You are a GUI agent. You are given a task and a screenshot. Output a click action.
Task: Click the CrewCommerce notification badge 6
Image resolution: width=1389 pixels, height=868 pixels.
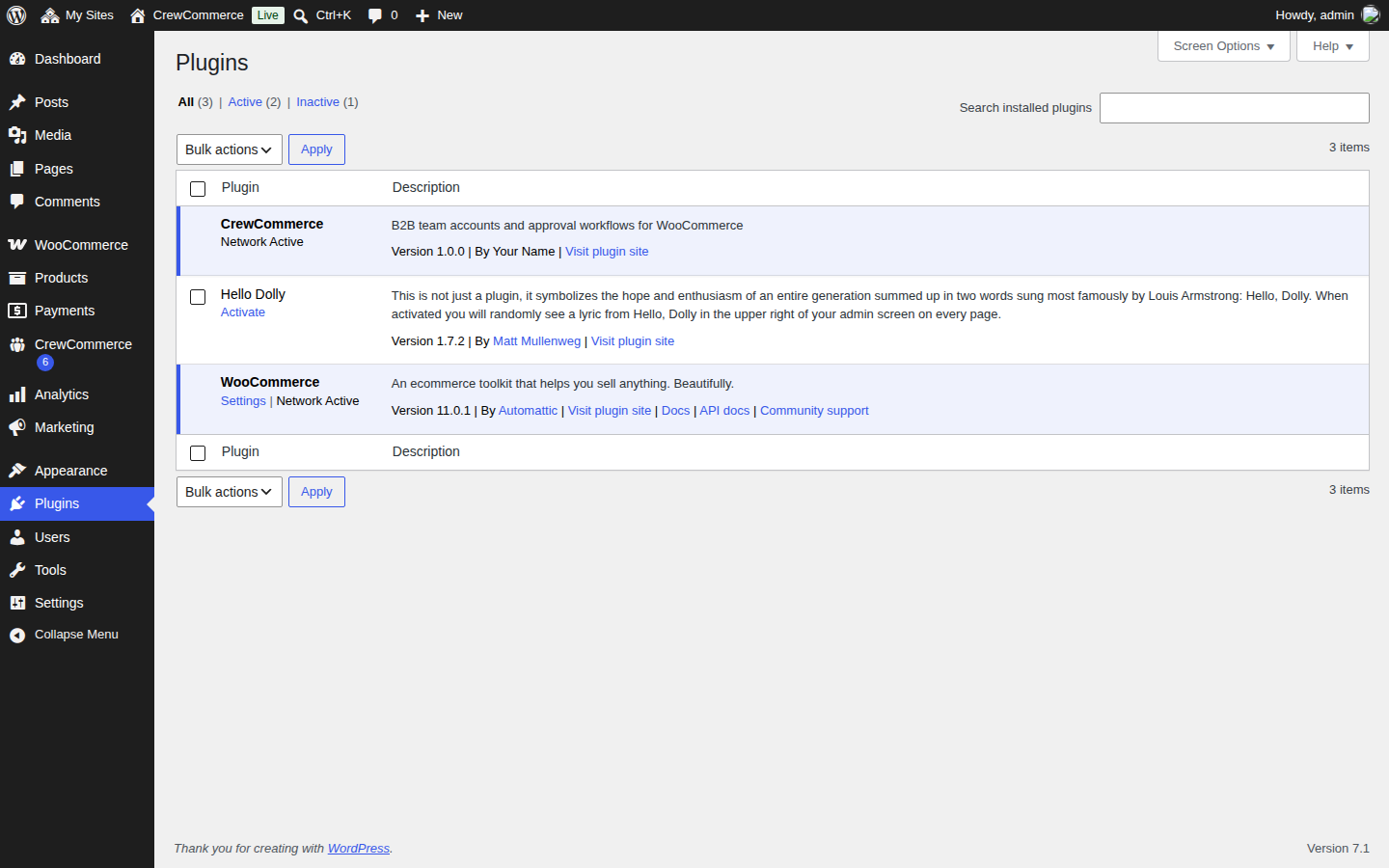pyautogui.click(x=45, y=363)
